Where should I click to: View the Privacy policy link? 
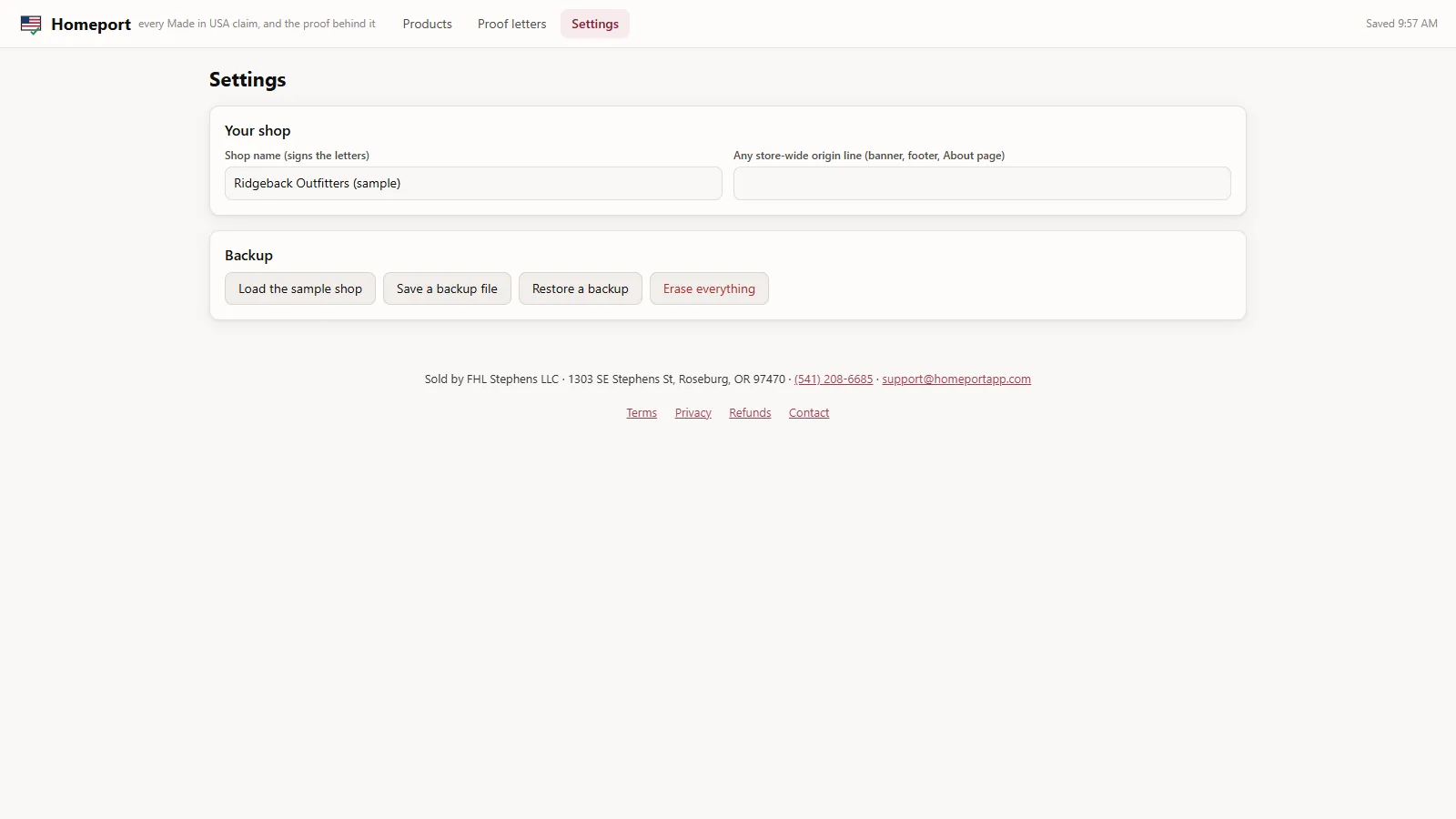coord(693,413)
